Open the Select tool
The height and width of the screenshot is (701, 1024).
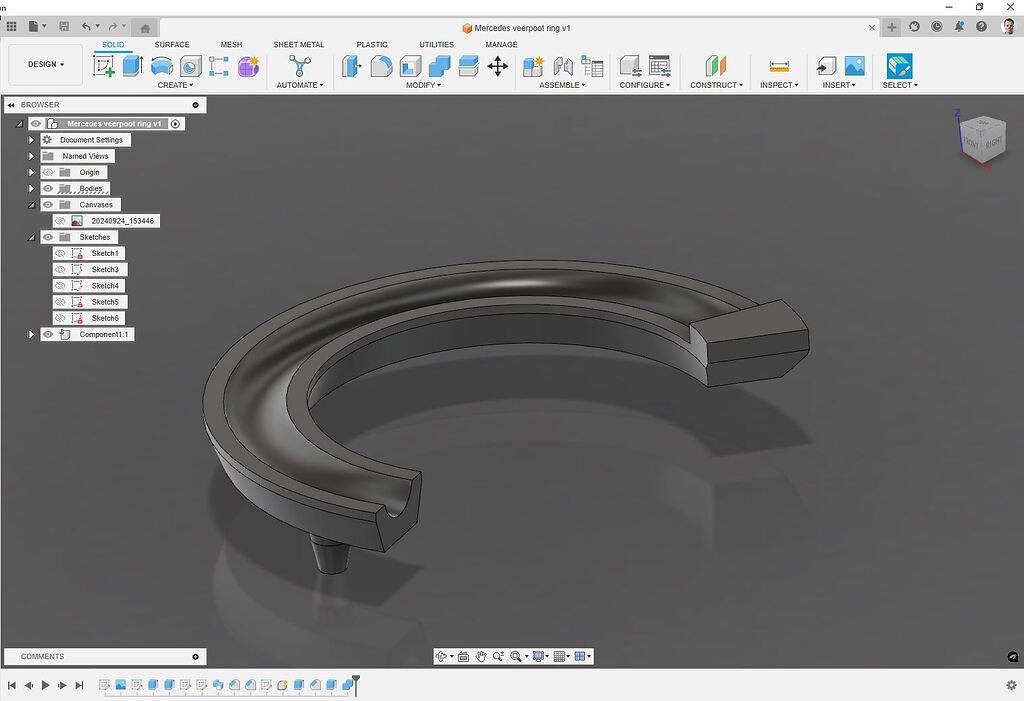click(x=899, y=66)
